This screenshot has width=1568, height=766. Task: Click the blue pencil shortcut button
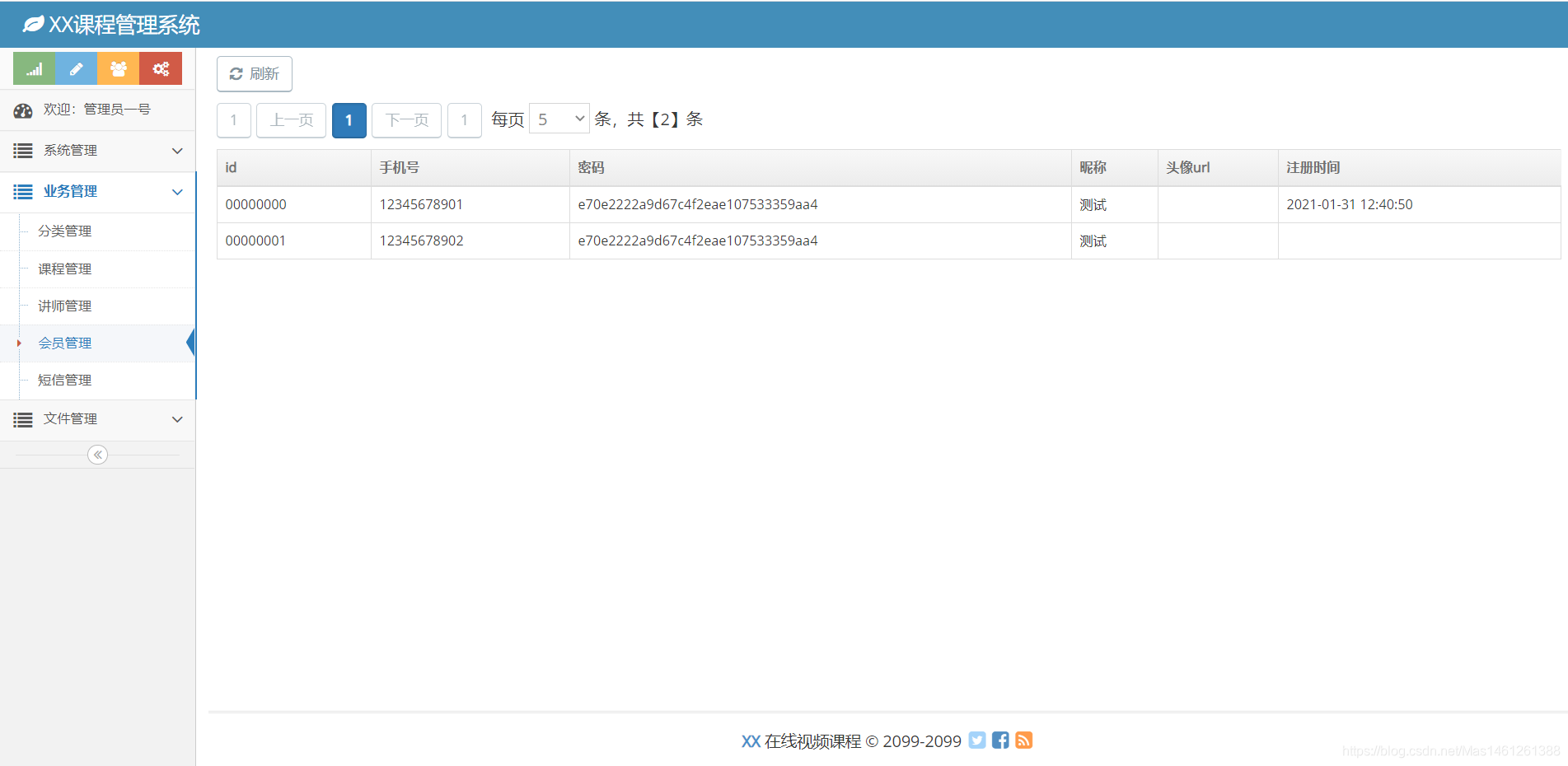click(76, 69)
